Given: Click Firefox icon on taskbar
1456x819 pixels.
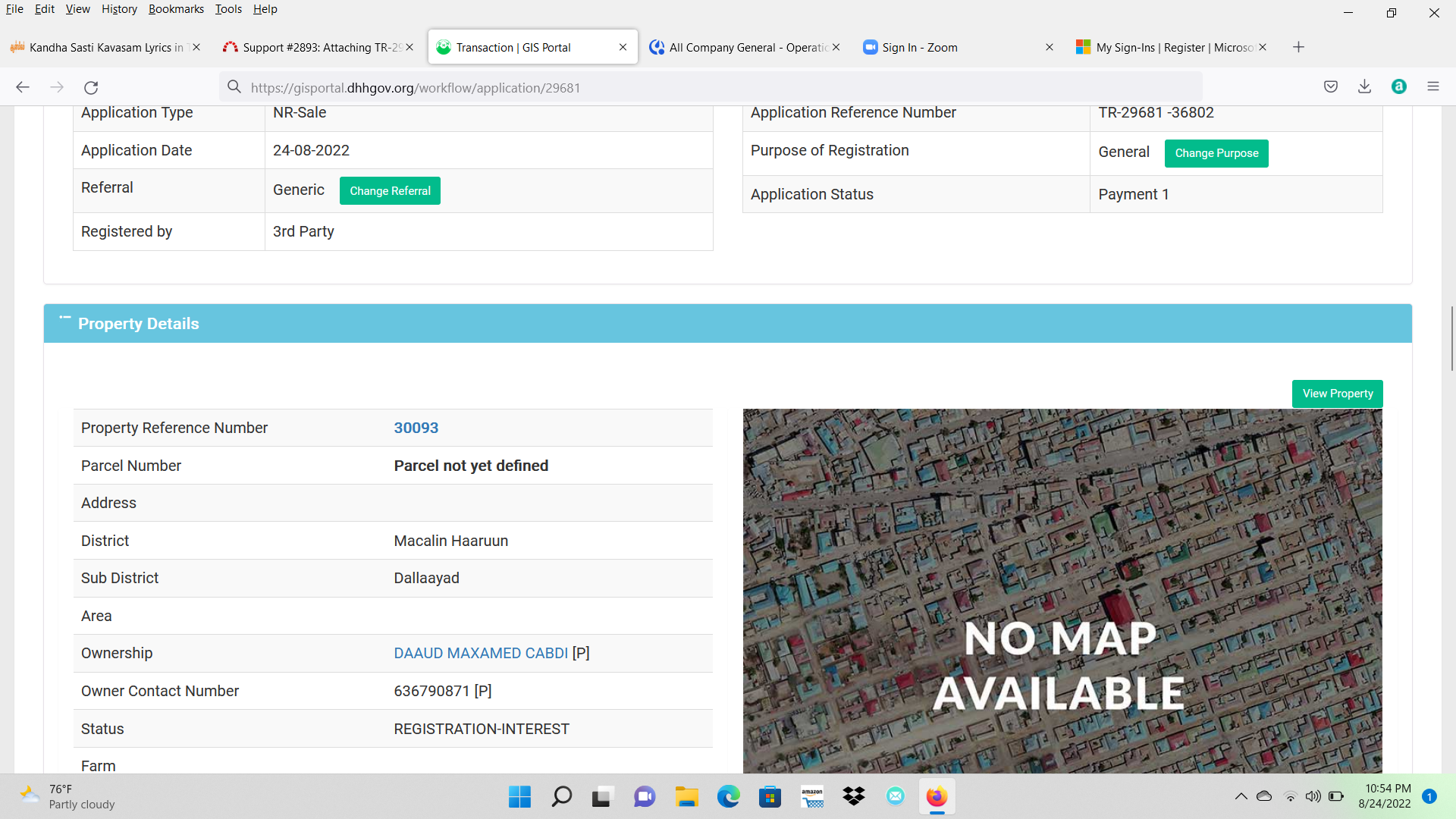Looking at the screenshot, I should point(937,797).
